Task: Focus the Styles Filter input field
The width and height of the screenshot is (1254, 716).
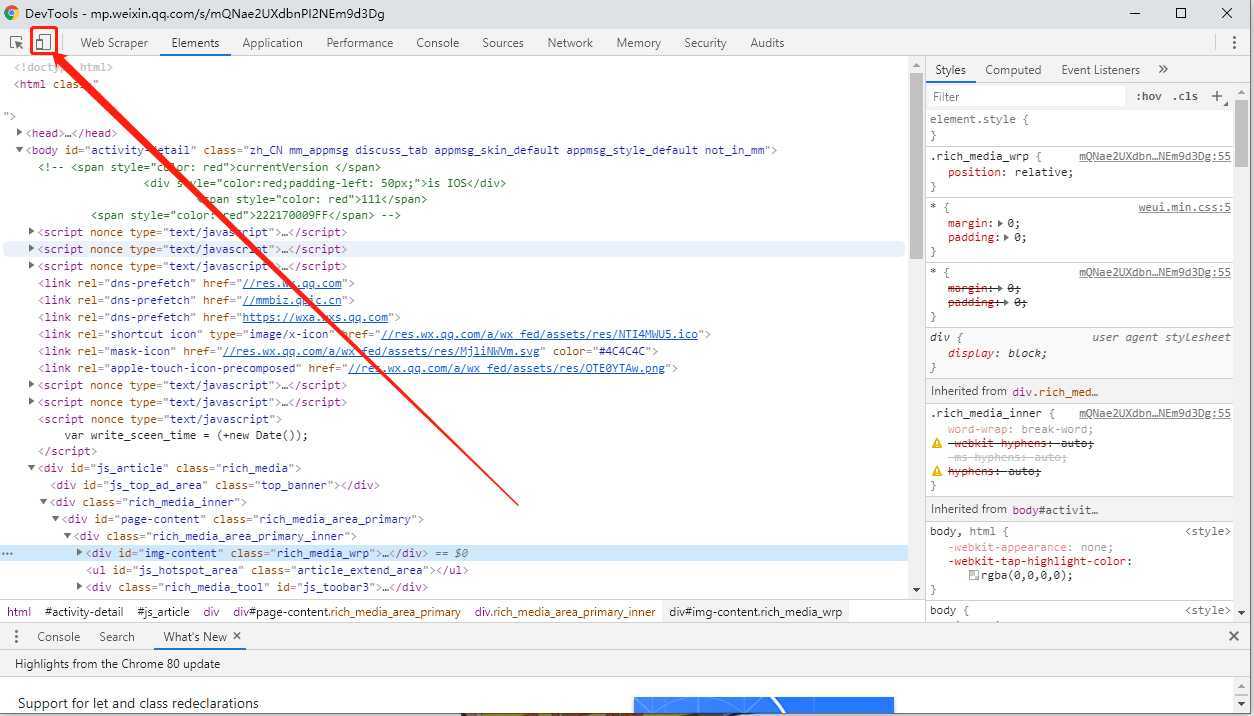Action: click(x=1027, y=97)
